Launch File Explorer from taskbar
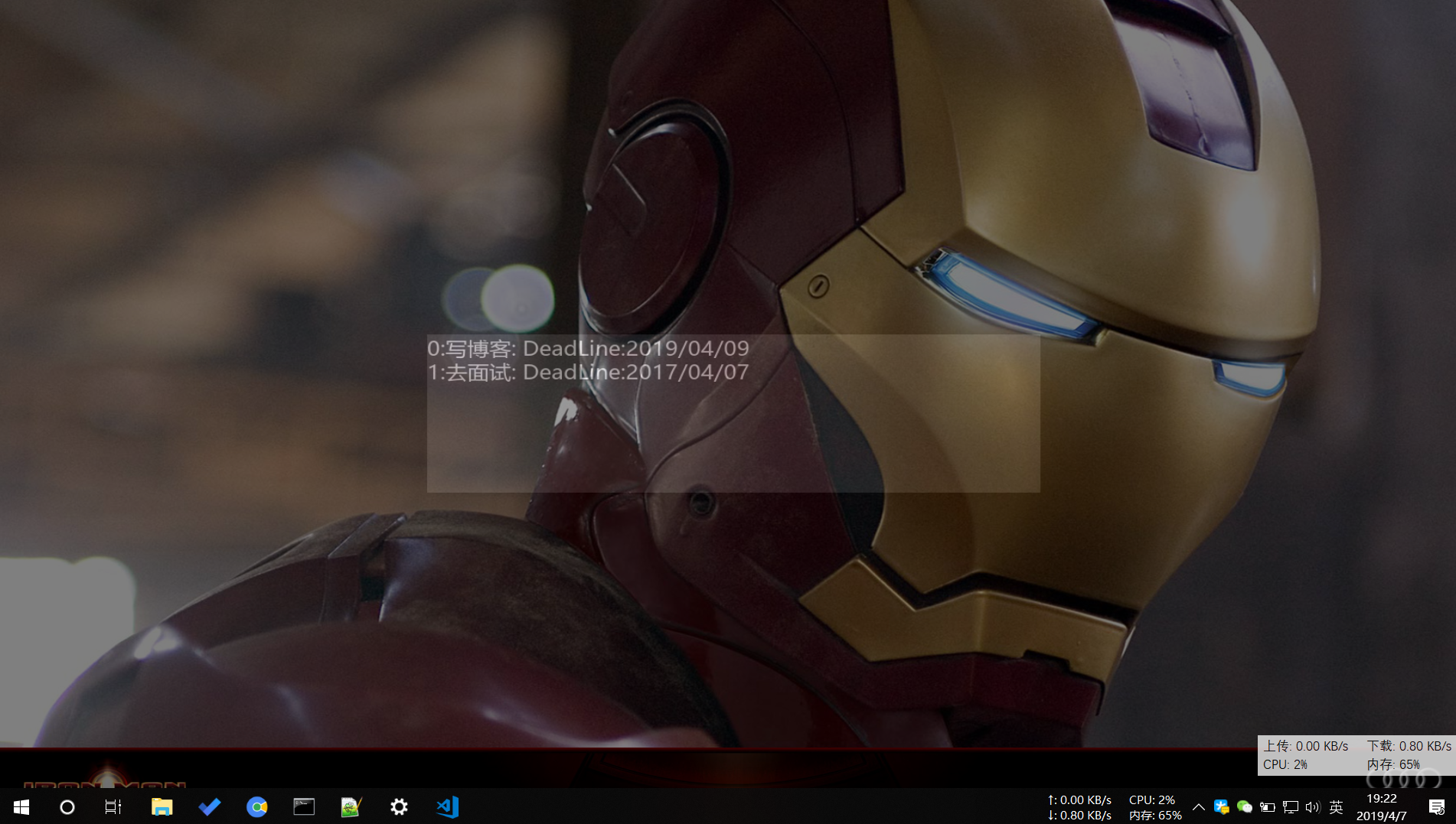 162,806
